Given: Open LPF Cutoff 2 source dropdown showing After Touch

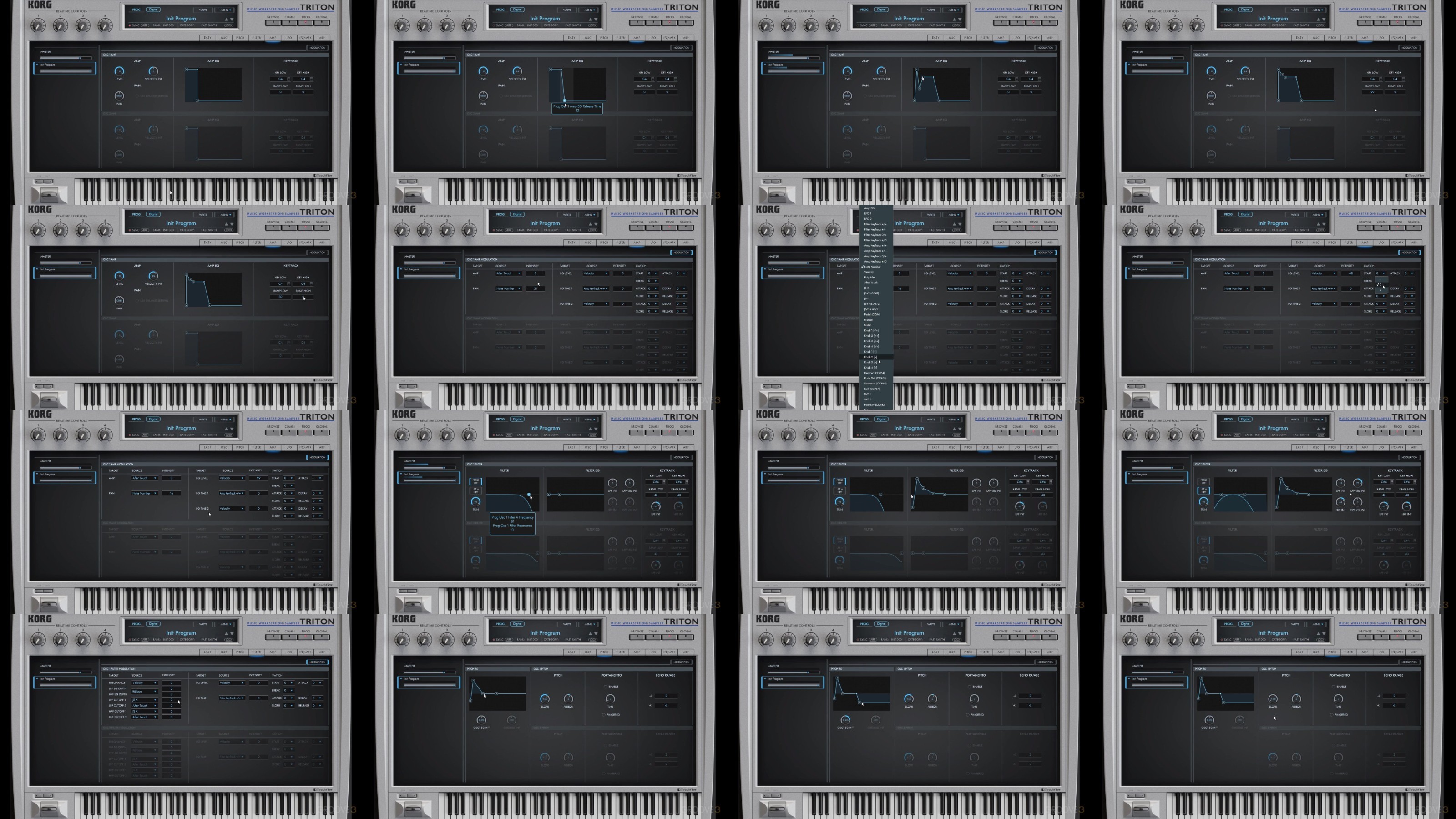Looking at the screenshot, I should coord(145,706).
